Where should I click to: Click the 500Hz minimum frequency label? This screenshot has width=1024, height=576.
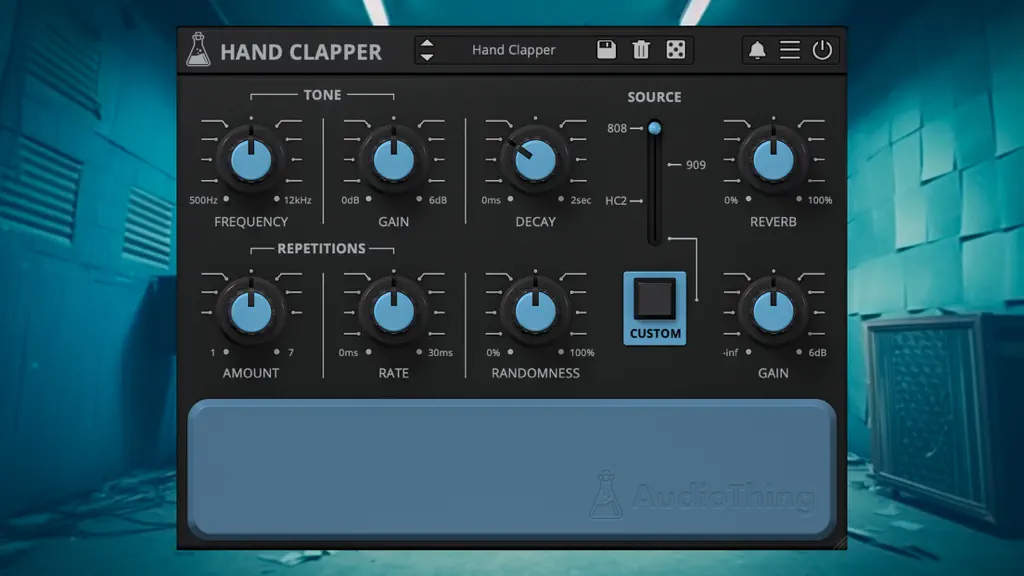pos(203,200)
